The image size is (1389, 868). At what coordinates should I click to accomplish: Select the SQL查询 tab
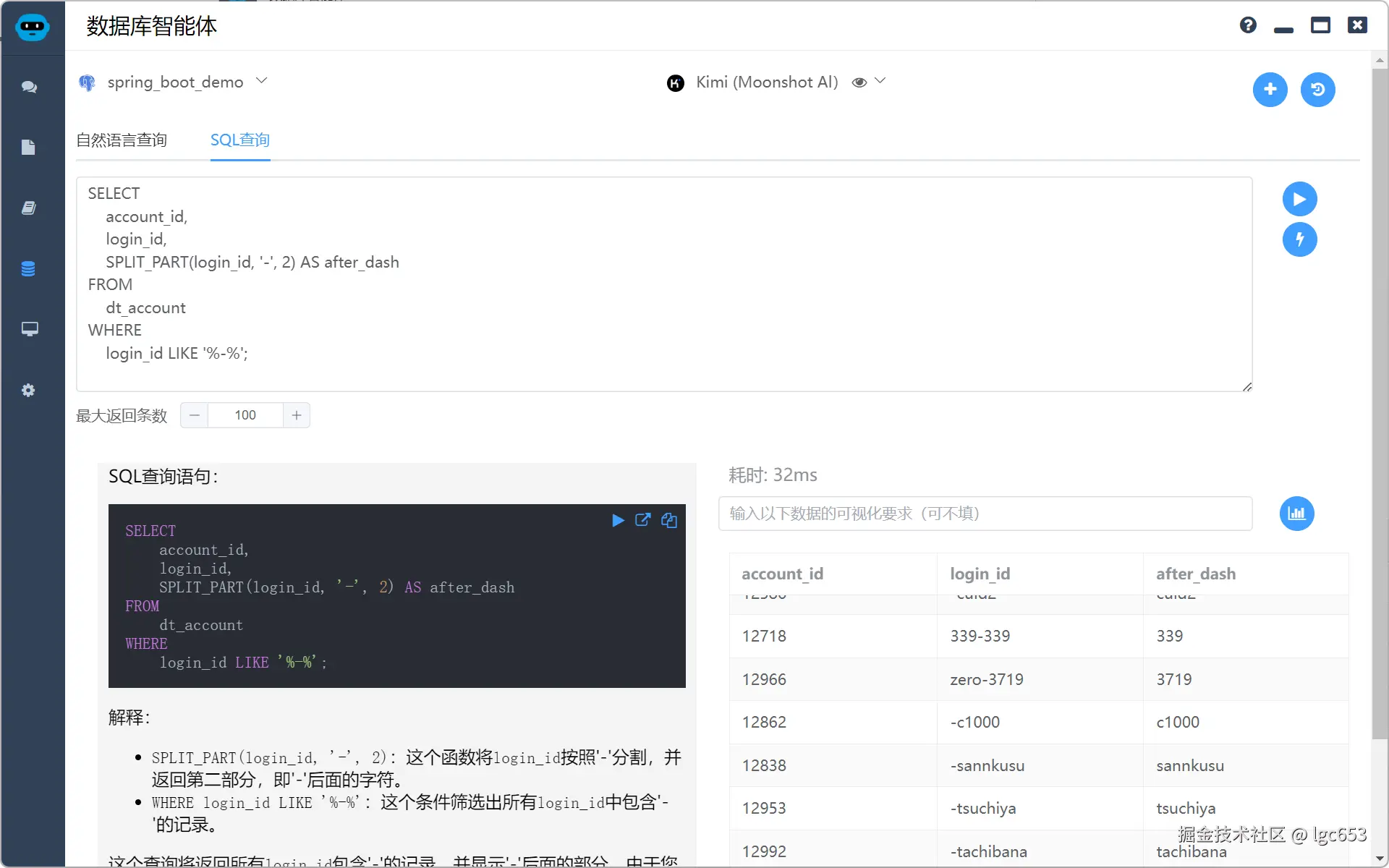240,140
